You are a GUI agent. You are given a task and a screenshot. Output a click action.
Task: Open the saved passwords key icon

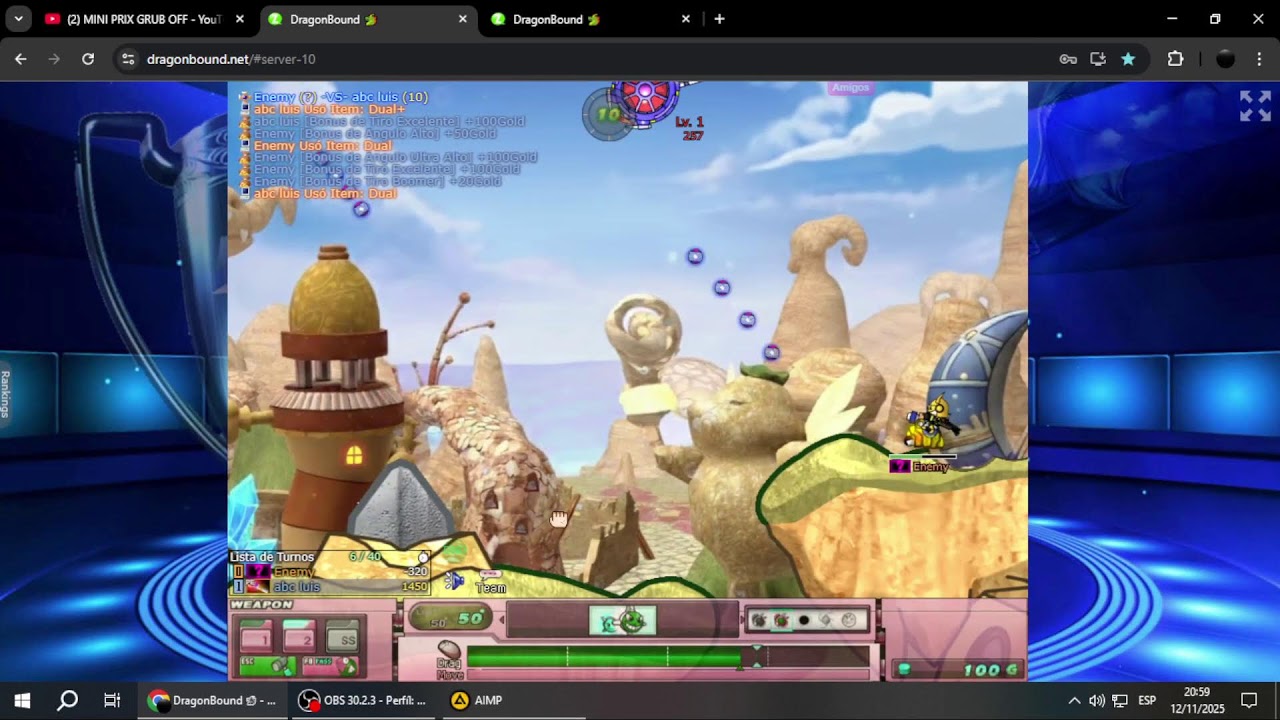click(x=1068, y=59)
